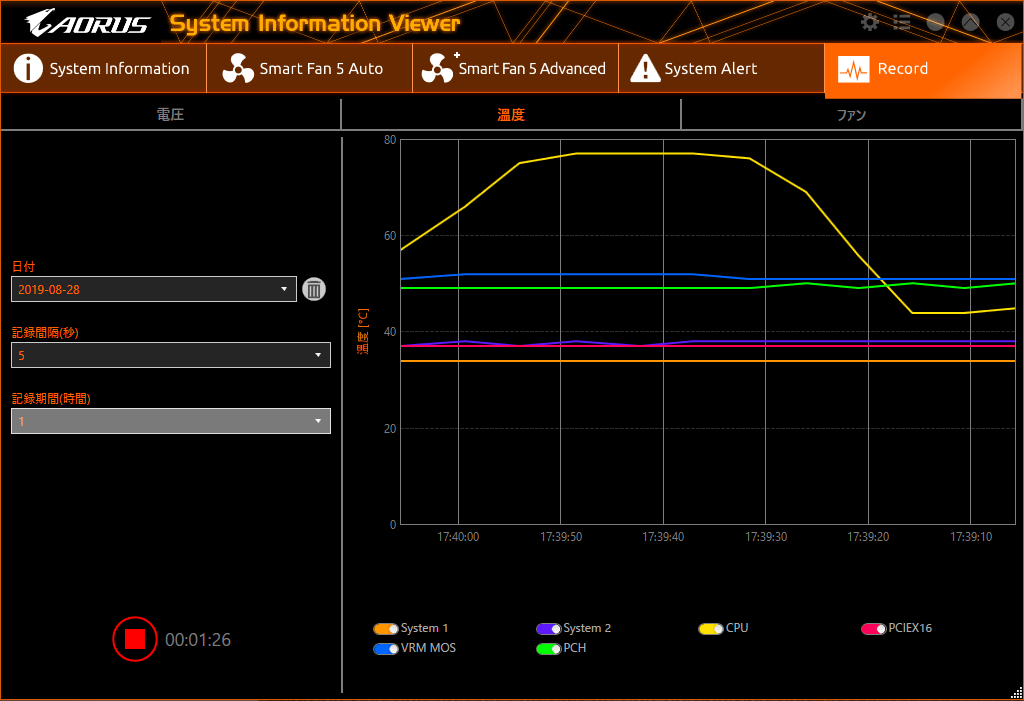1024x701 pixels.
Task: Go to the System Alert tab
Action: coord(721,69)
